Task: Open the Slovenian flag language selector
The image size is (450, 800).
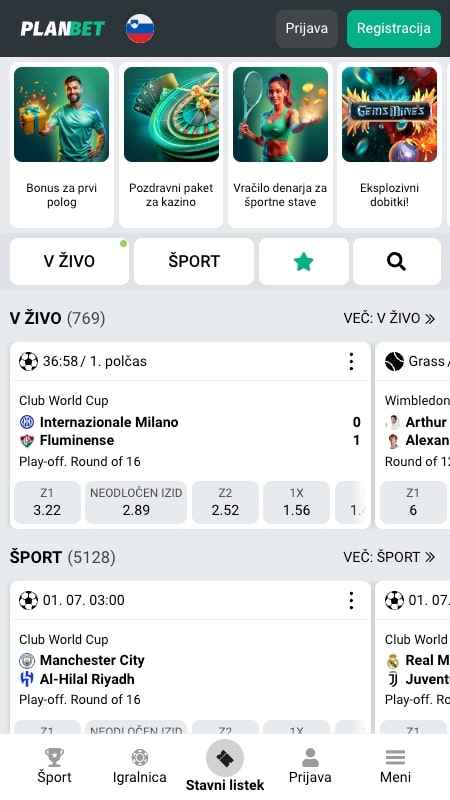Action: tap(140, 29)
